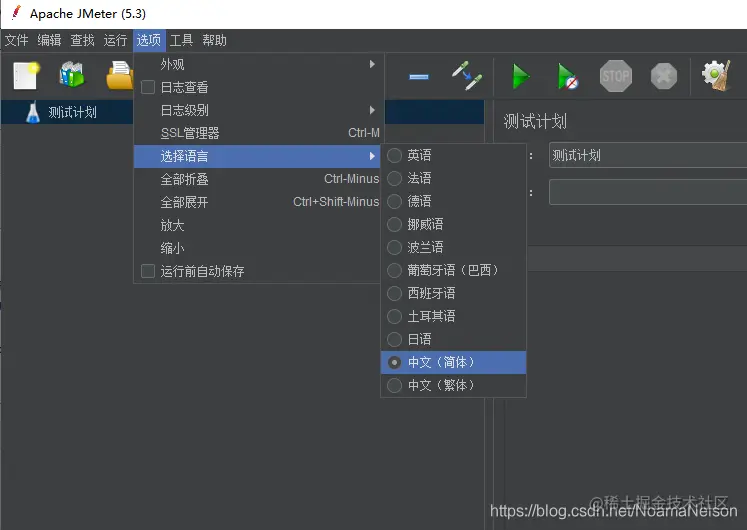Select 波兰语 language radio button

click(394, 247)
